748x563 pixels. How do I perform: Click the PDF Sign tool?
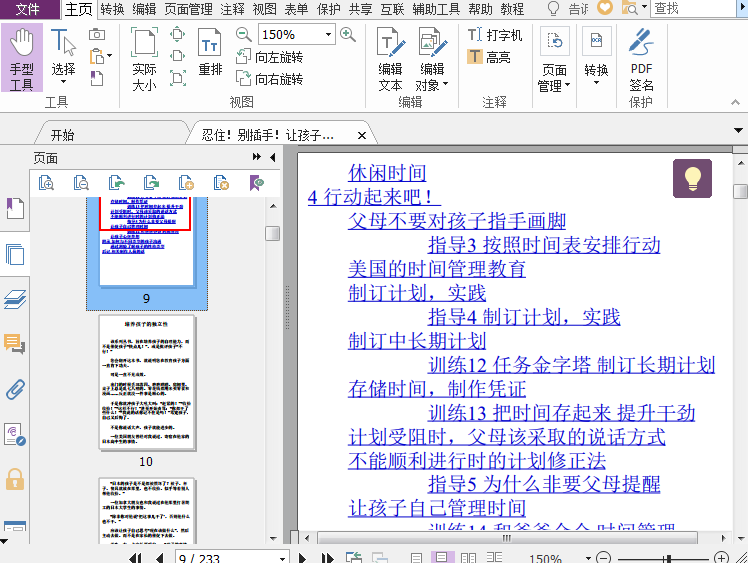coord(641,59)
